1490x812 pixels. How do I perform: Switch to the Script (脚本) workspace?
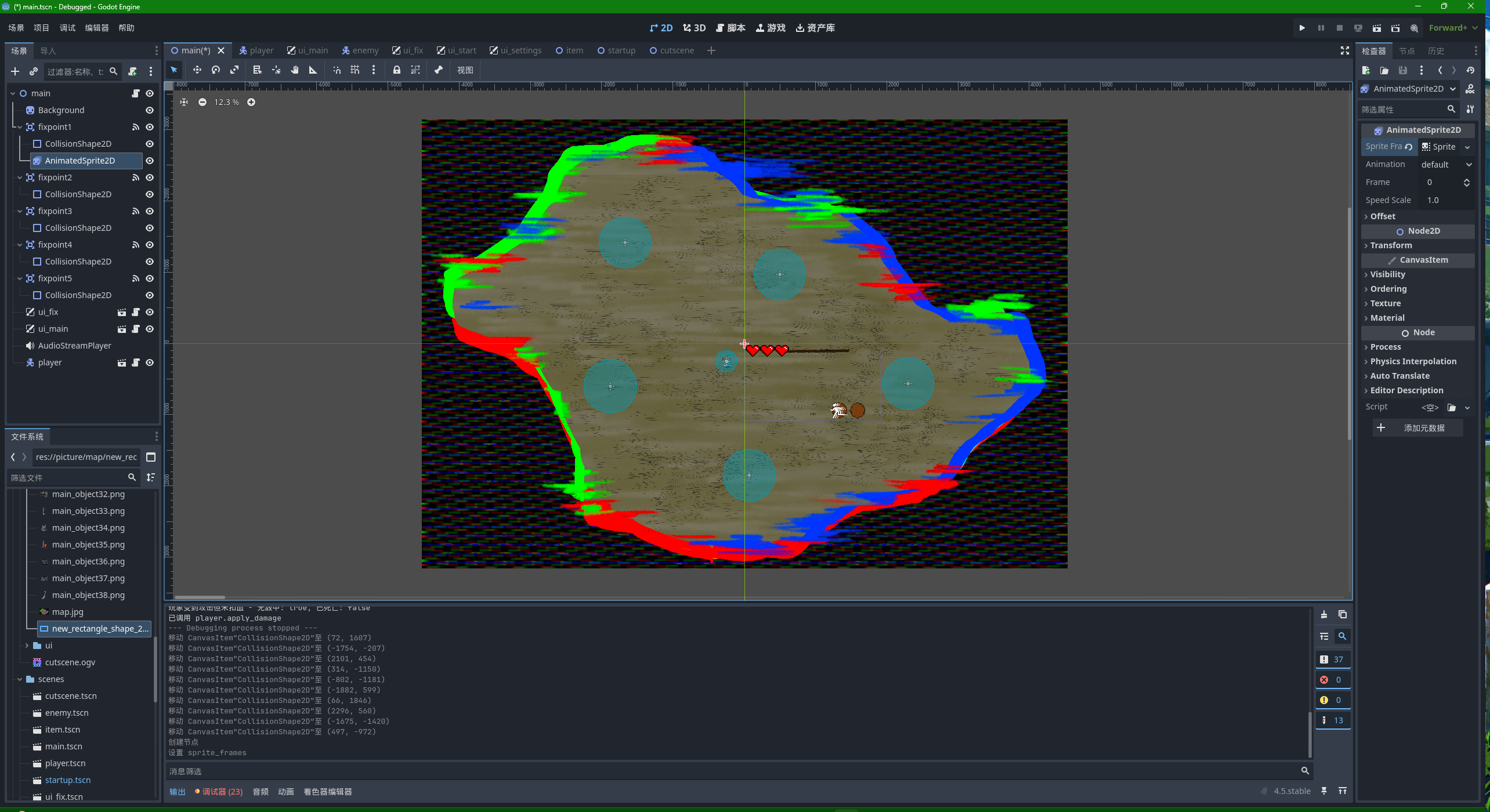point(730,28)
